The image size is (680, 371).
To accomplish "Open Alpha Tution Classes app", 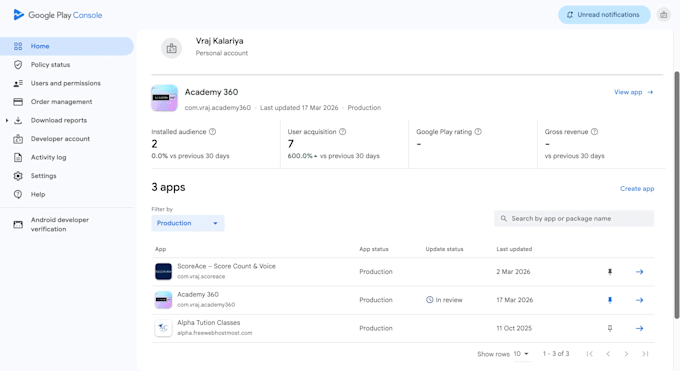I will point(209,323).
